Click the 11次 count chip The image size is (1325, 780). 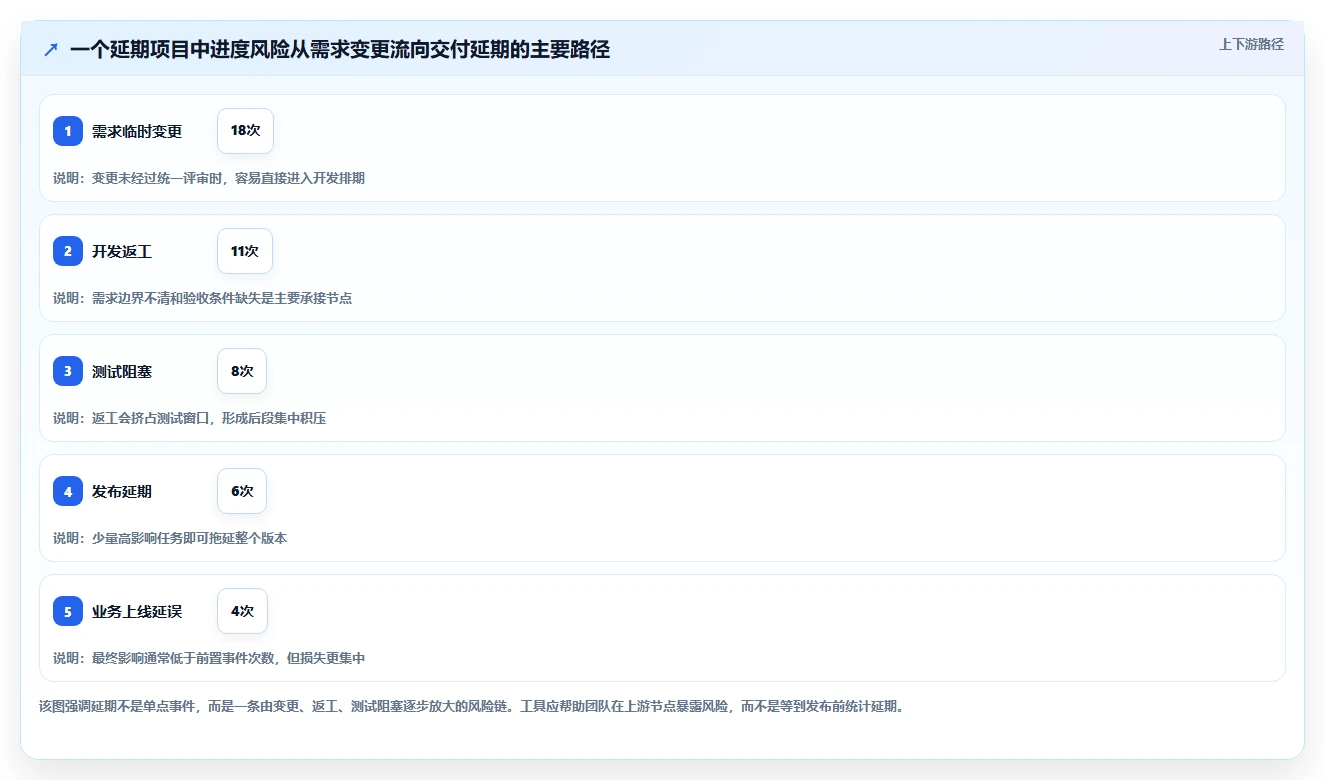[x=245, y=251]
